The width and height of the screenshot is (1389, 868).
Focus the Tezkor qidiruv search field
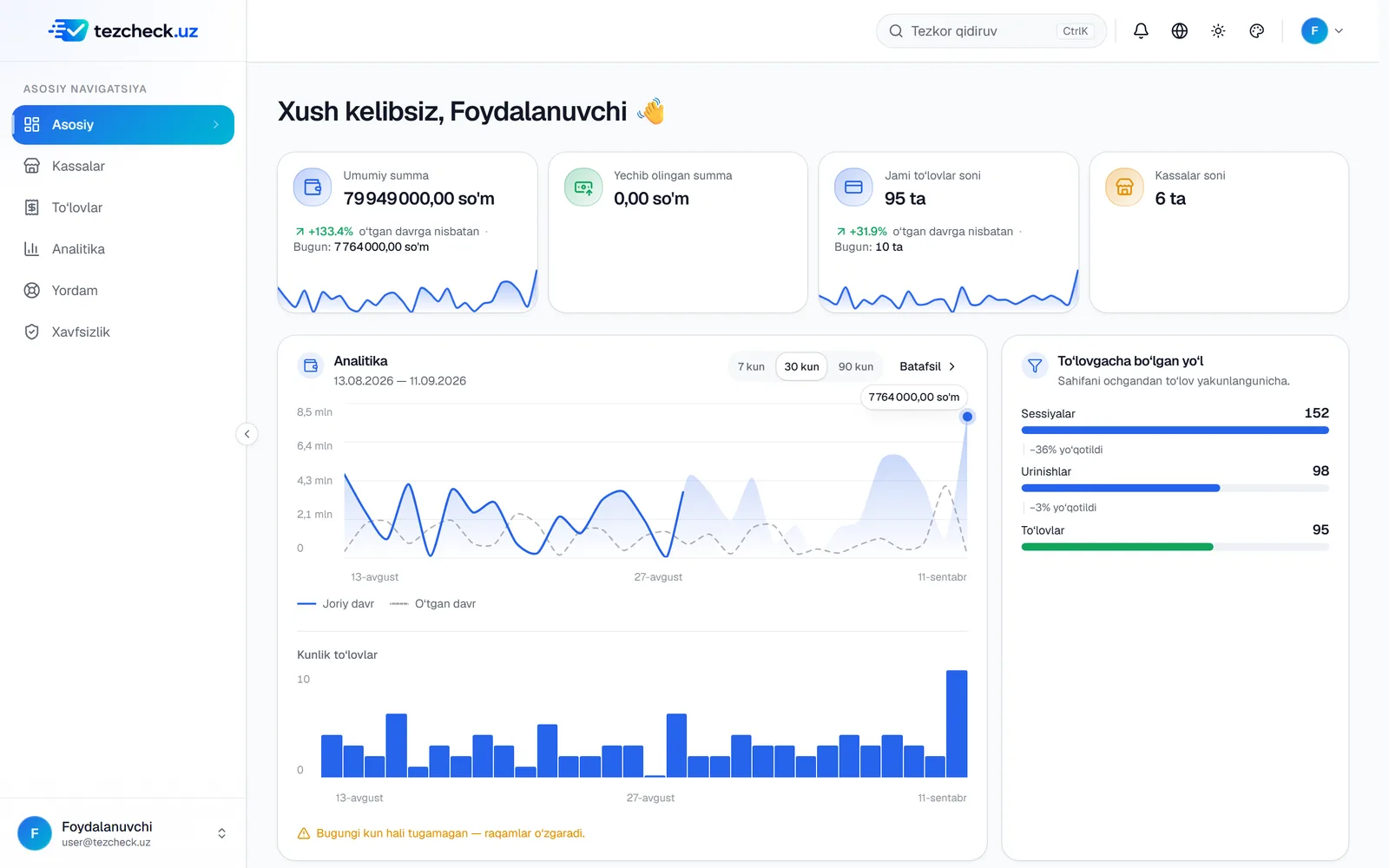point(991,31)
